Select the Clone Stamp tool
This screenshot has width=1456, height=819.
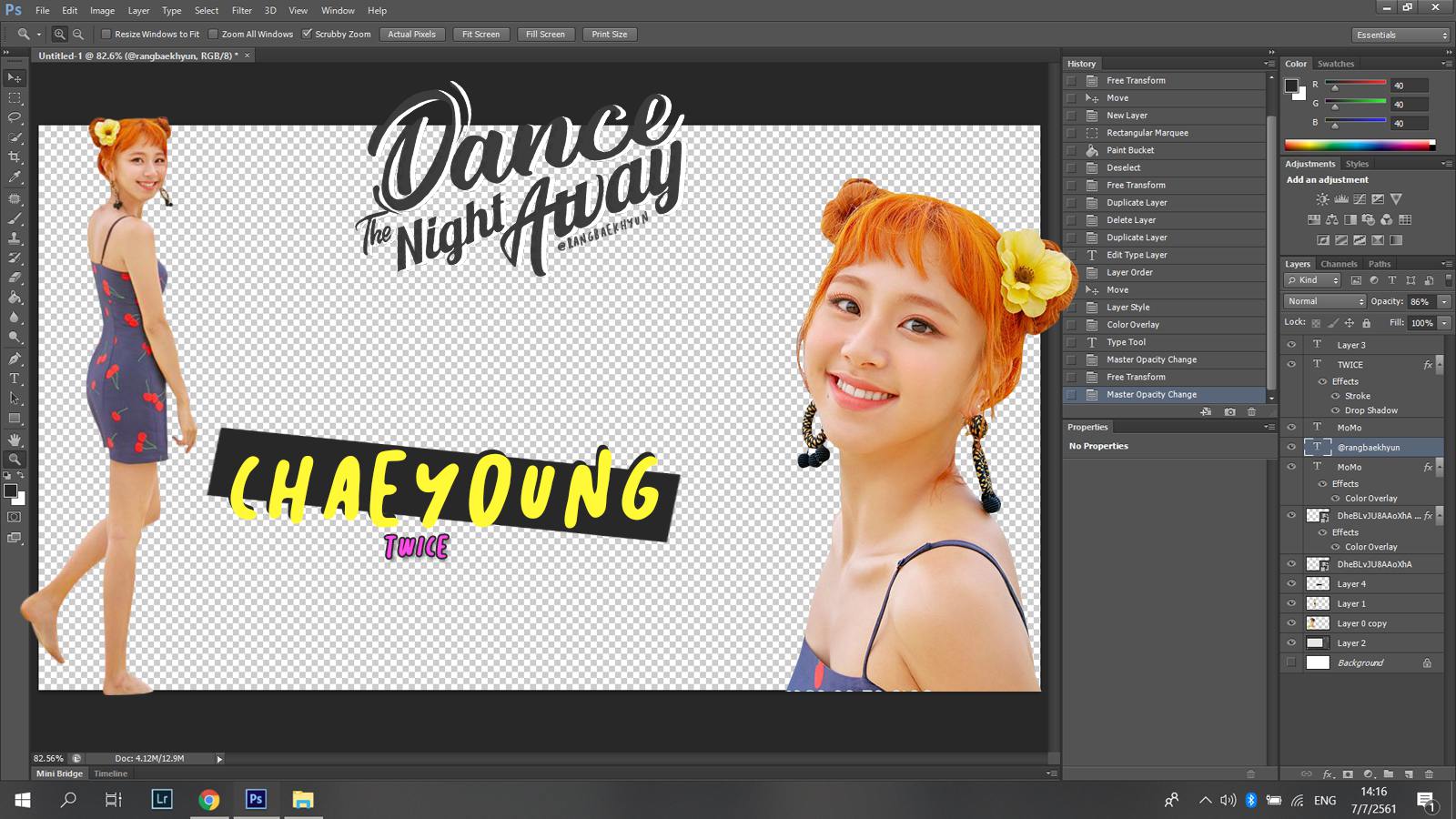tap(15, 238)
